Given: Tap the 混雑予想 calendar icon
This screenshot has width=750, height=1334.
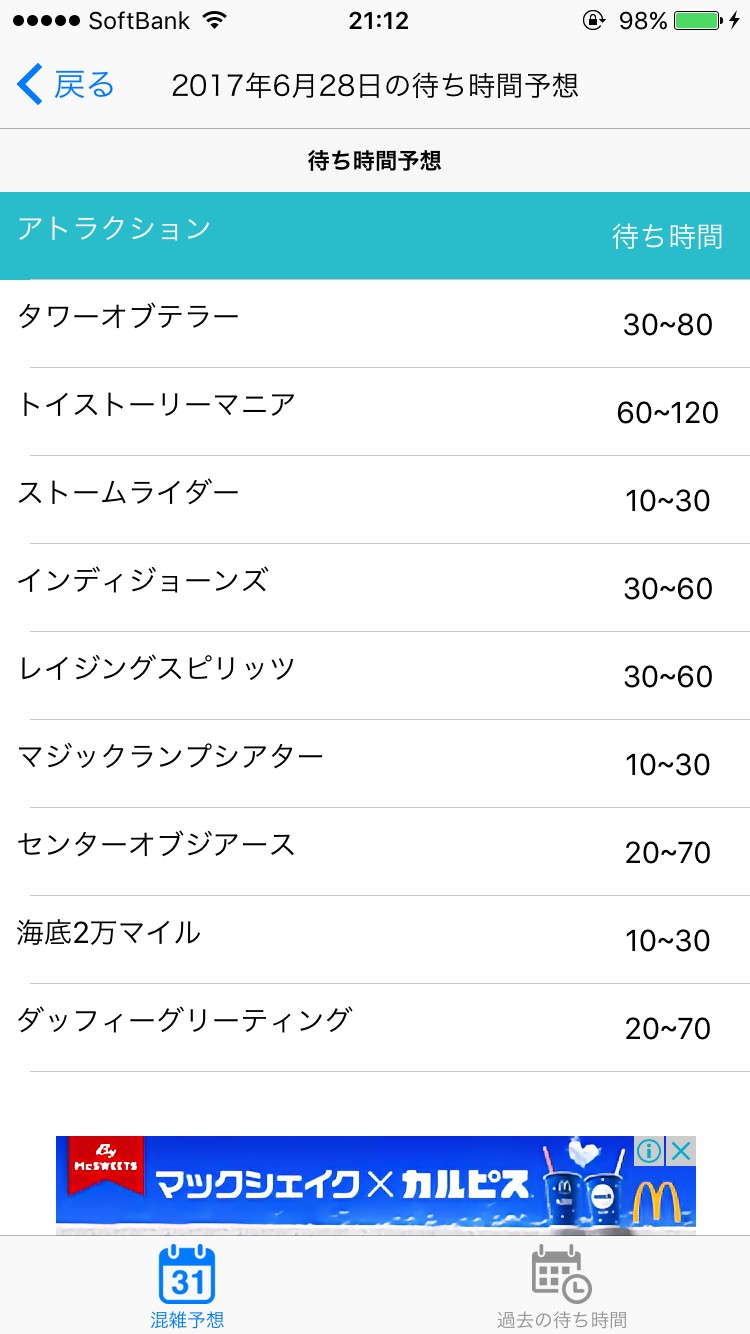Looking at the screenshot, I should pos(187,1274).
